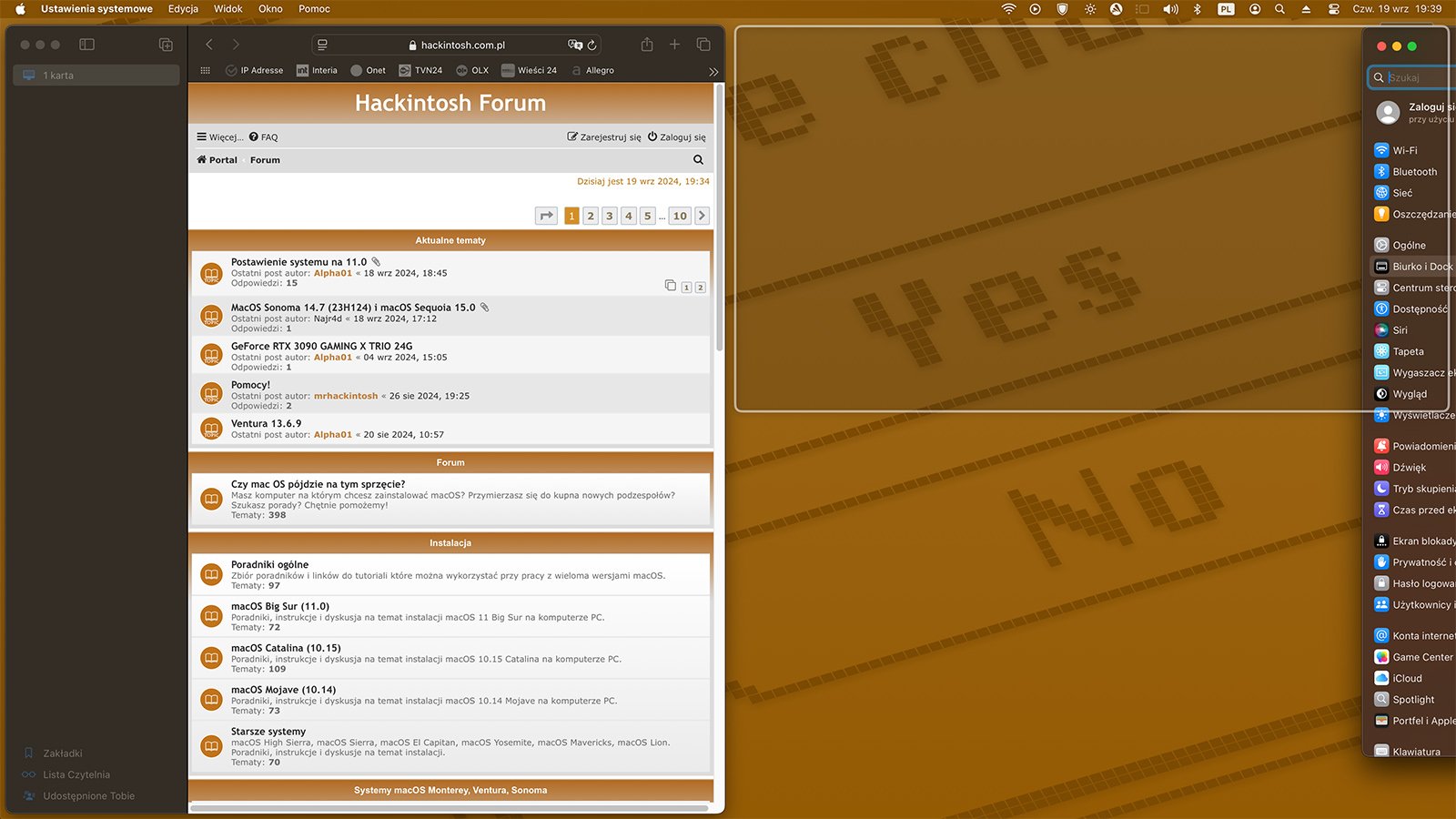Open the FAQ link
This screenshot has height=819, width=1456.
(x=263, y=137)
